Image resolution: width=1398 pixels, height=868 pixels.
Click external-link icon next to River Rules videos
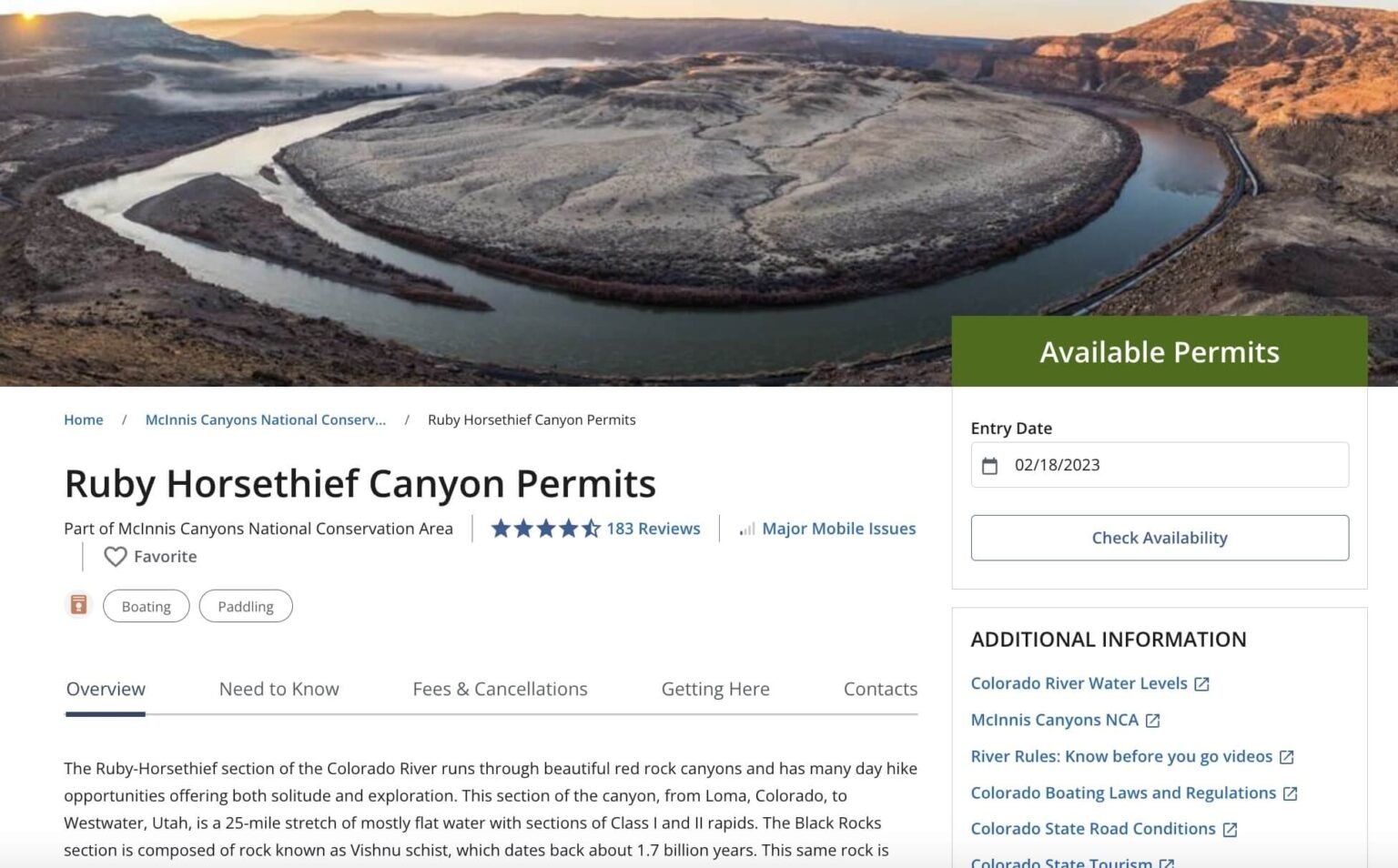[x=1288, y=757]
